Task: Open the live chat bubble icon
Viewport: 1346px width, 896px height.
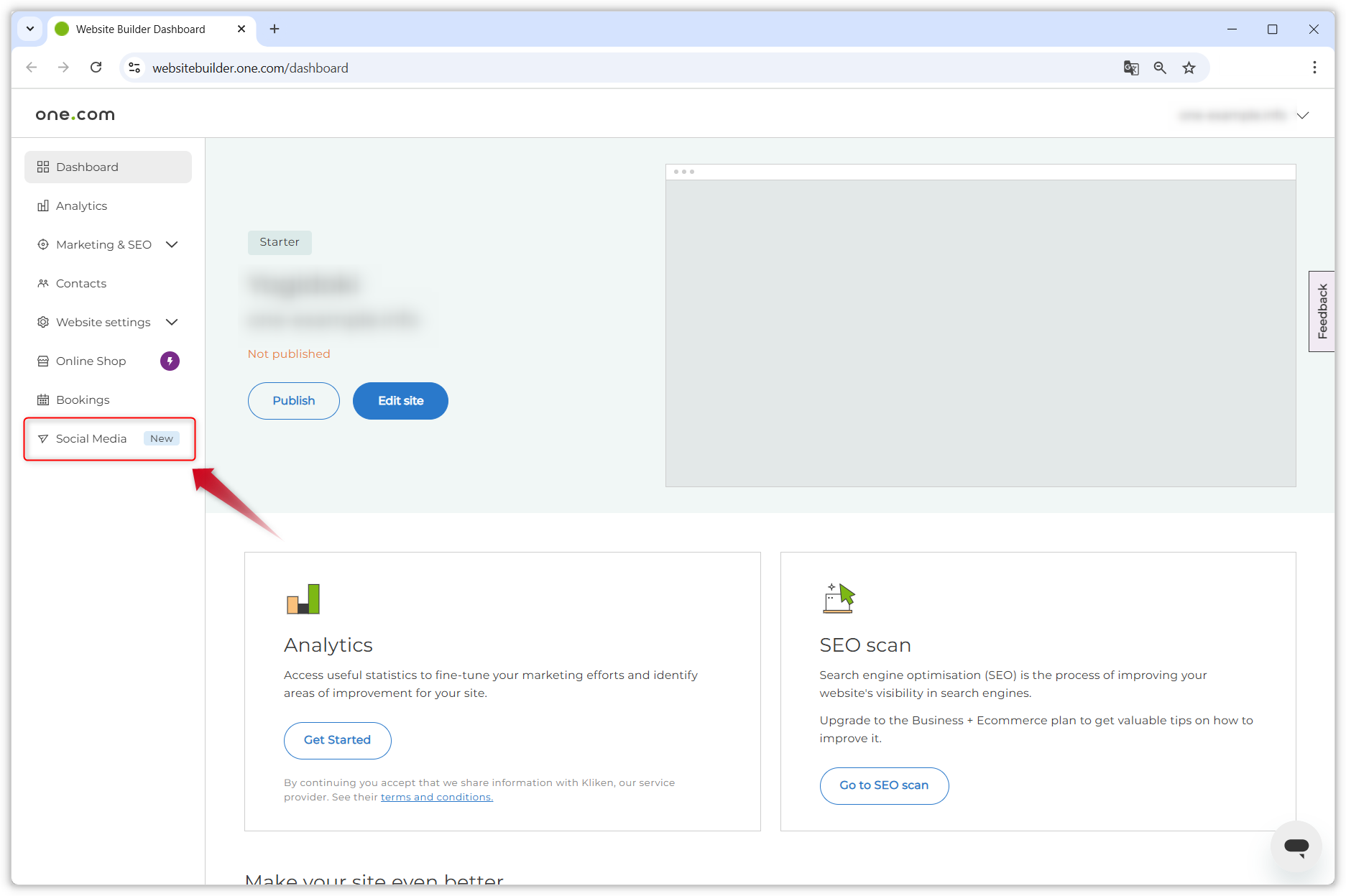Action: [1296, 846]
